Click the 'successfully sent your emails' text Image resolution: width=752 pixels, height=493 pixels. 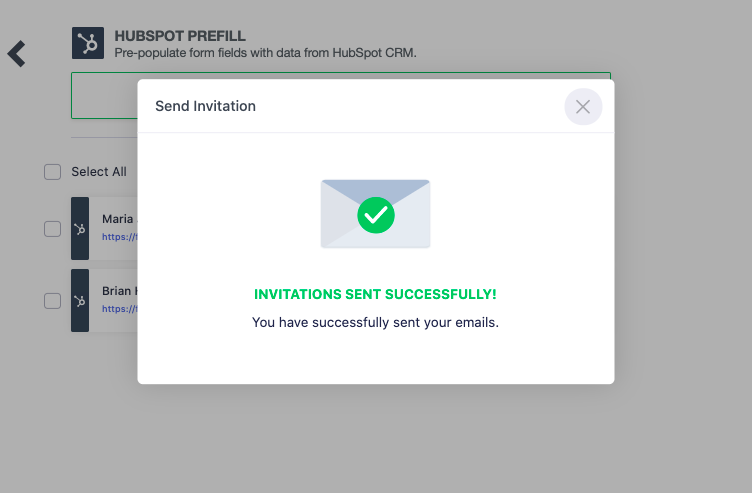pos(375,322)
